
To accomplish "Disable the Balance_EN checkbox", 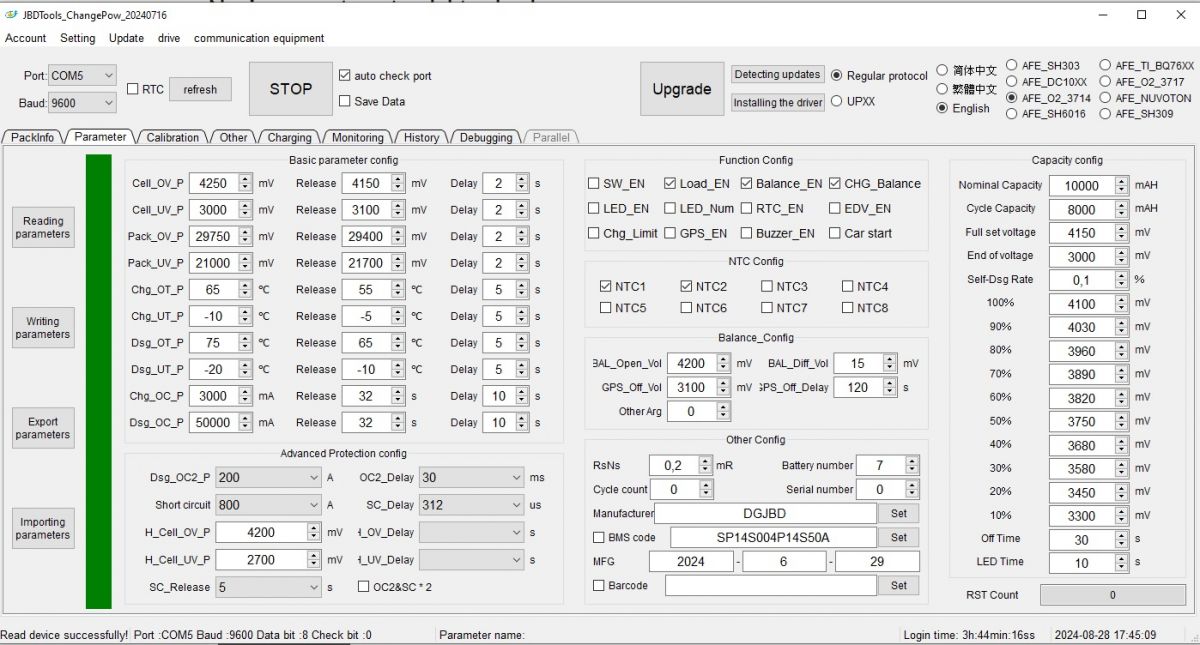I will 747,183.
